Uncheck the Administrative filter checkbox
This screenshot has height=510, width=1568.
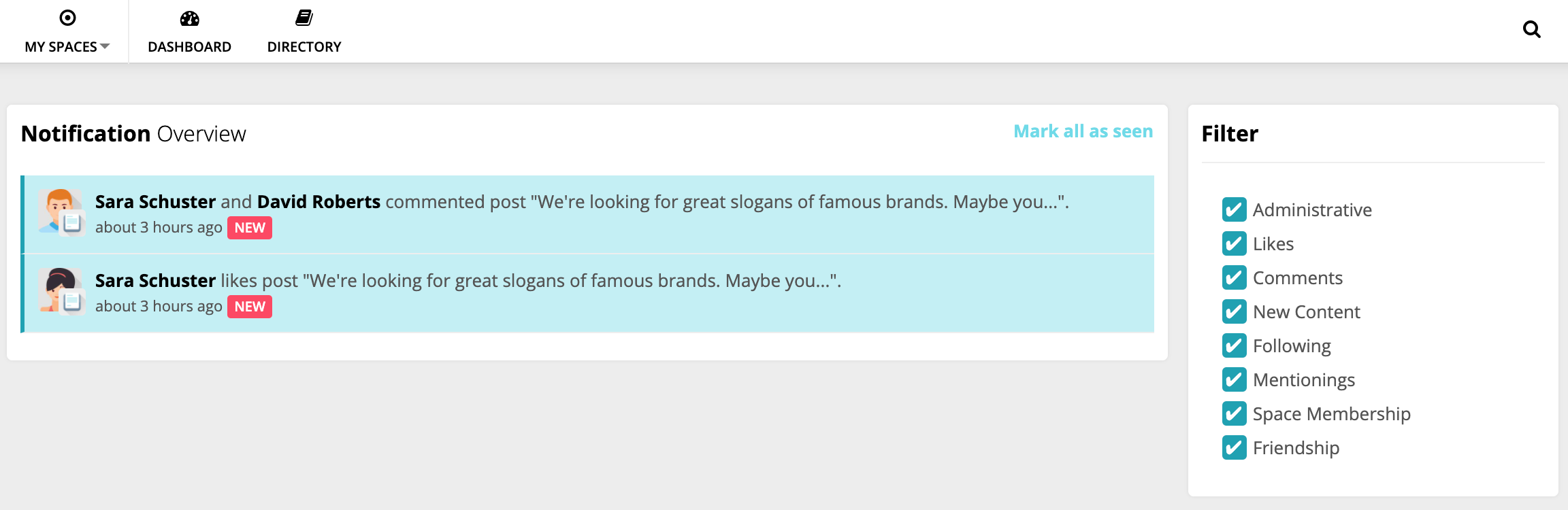coord(1234,209)
